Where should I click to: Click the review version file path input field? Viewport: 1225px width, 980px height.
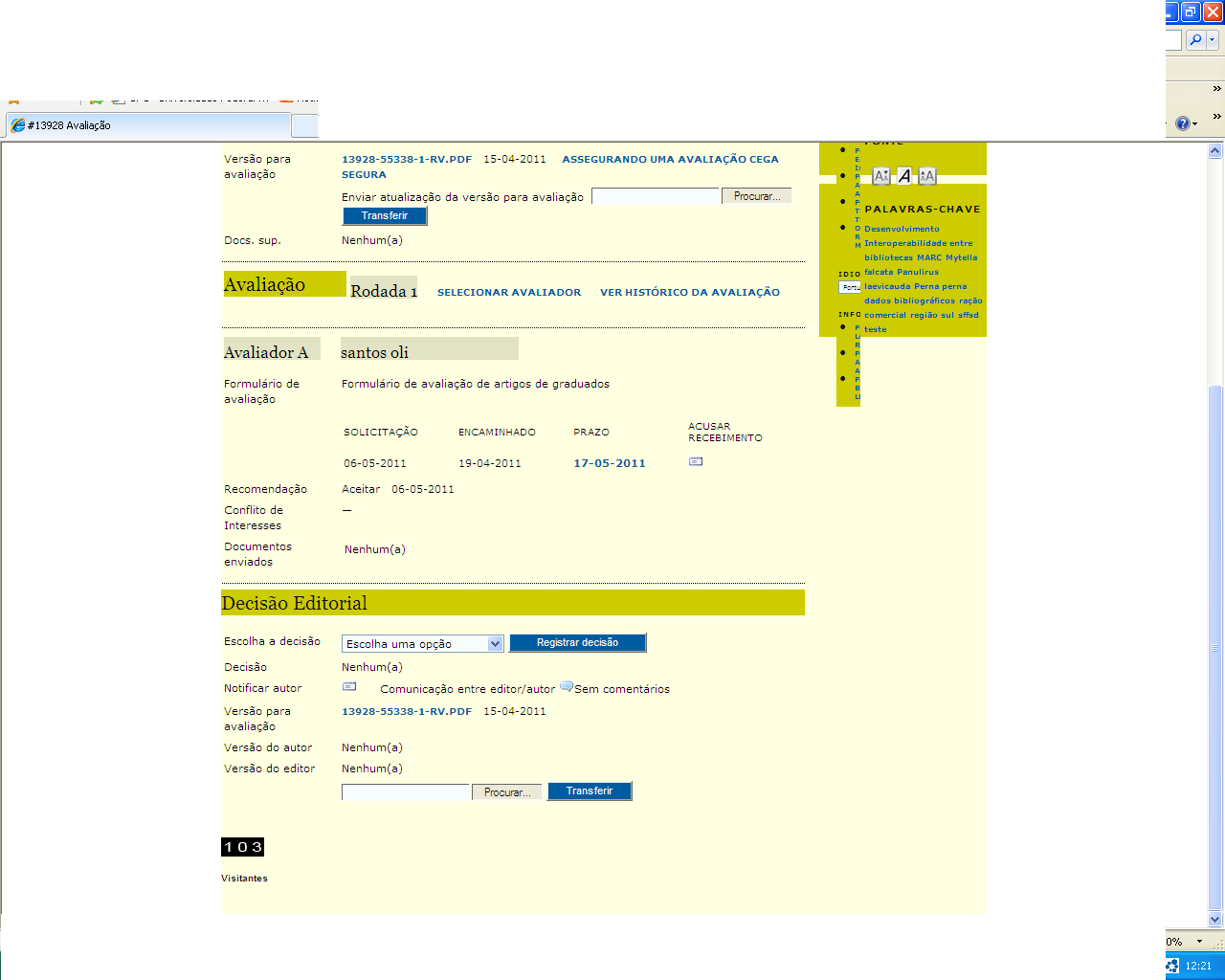coord(656,196)
